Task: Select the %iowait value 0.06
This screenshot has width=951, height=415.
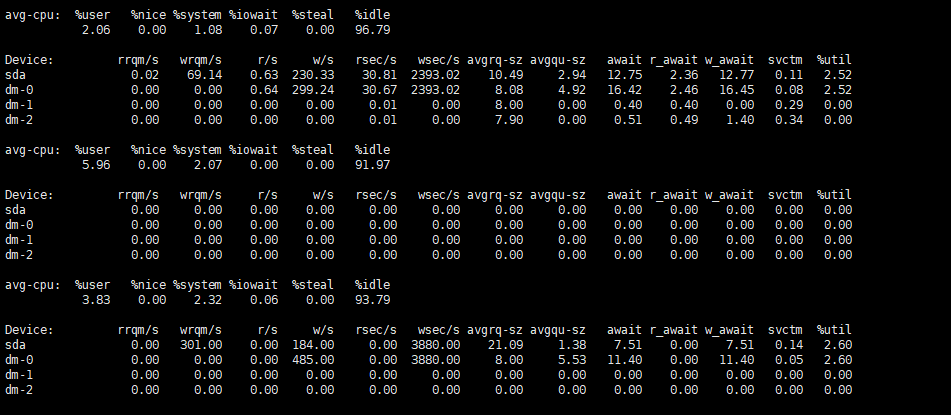Action: [x=264, y=300]
